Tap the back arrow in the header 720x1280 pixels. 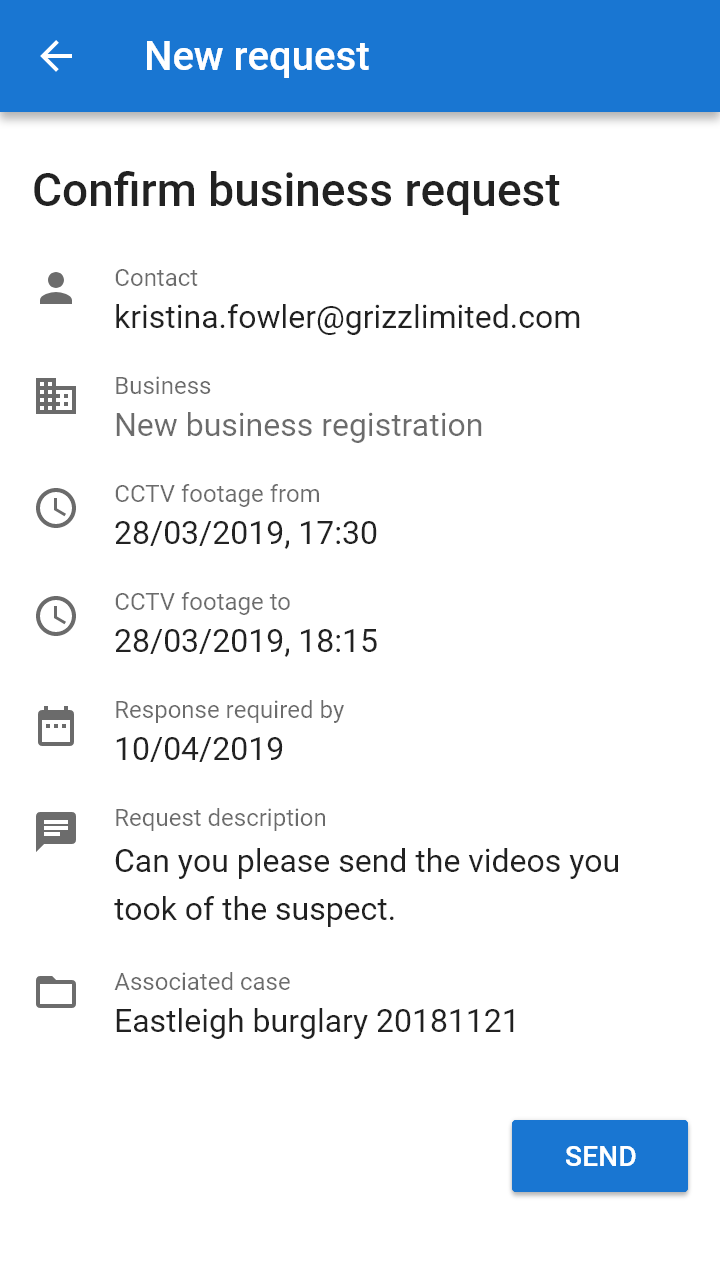point(55,56)
